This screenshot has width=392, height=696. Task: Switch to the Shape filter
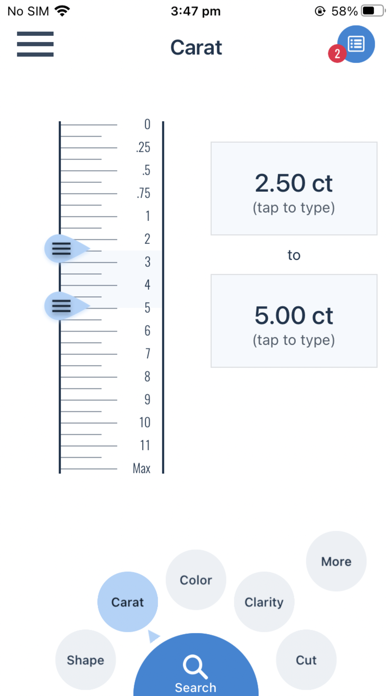click(85, 660)
